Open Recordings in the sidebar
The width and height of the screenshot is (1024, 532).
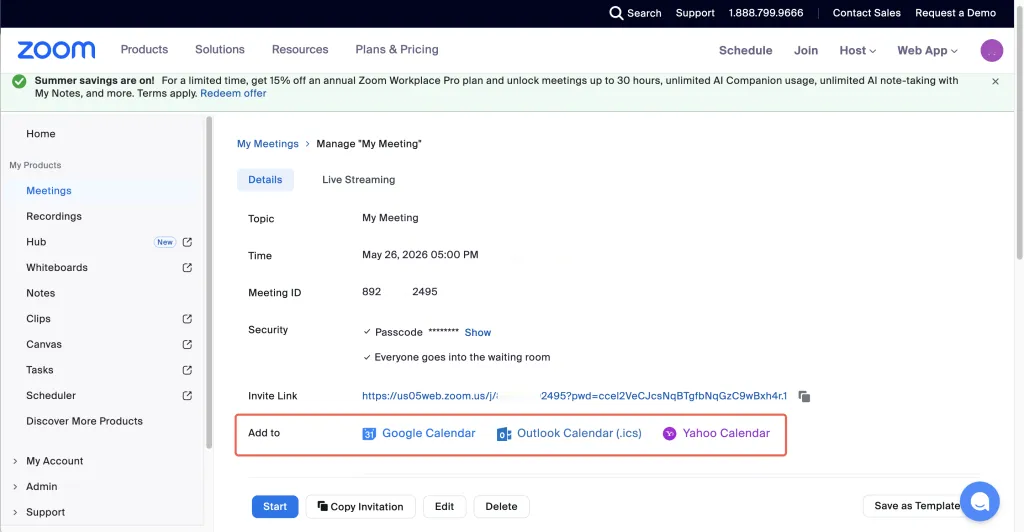54,216
